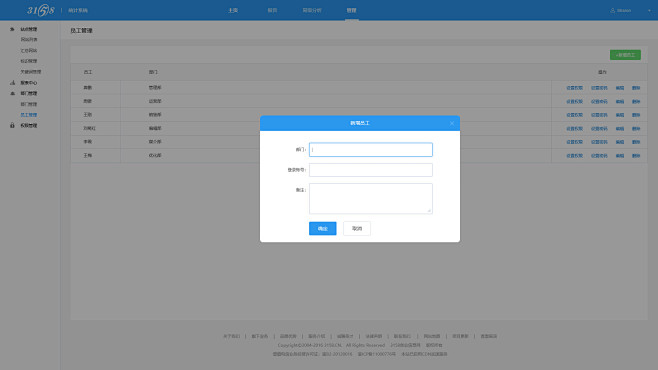Edit the first employee row

(620, 88)
